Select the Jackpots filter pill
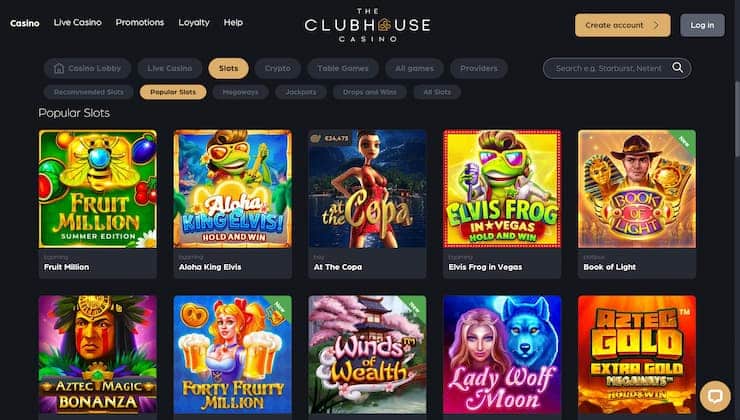 tap(301, 92)
